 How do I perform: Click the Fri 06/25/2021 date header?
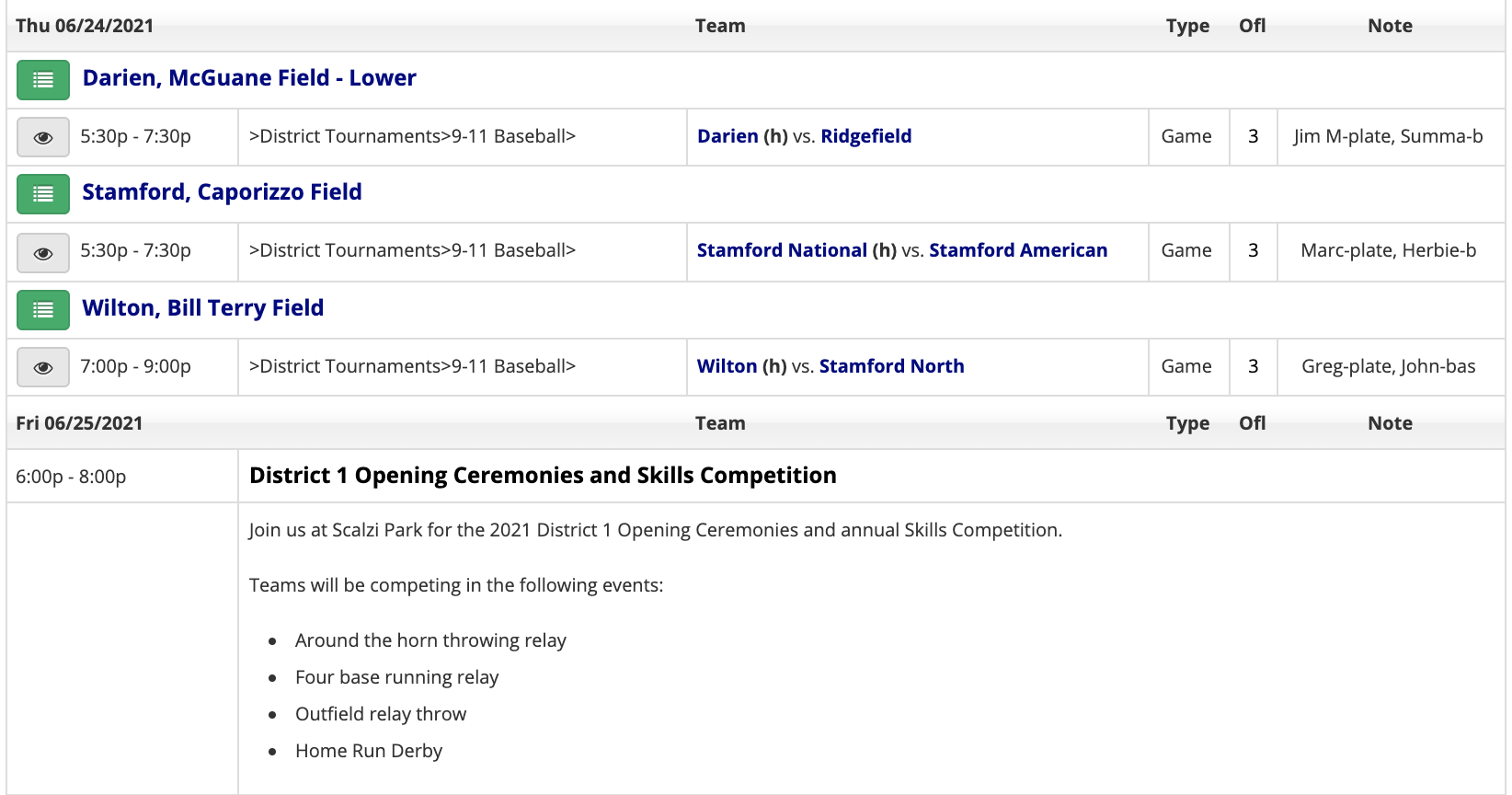(x=79, y=423)
